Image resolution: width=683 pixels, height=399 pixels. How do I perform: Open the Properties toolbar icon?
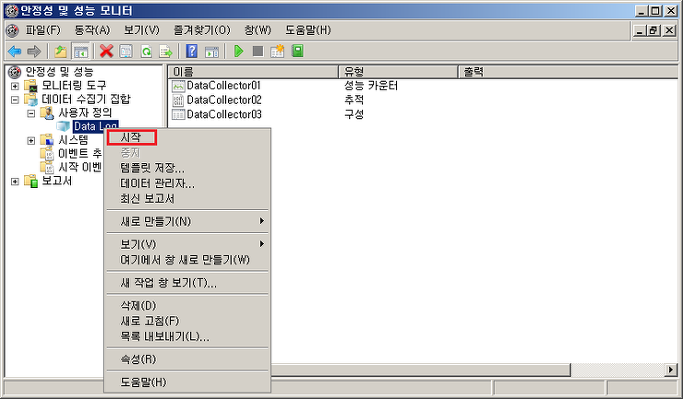click(x=126, y=51)
